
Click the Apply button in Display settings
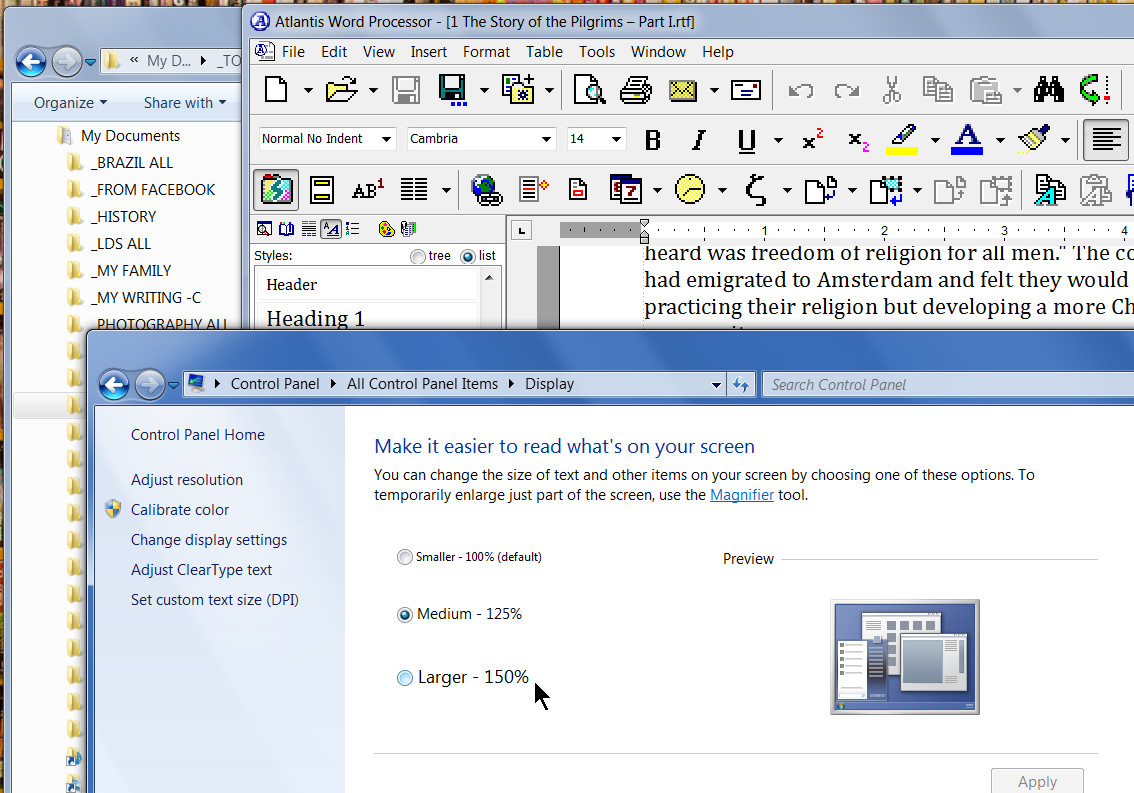click(1037, 781)
